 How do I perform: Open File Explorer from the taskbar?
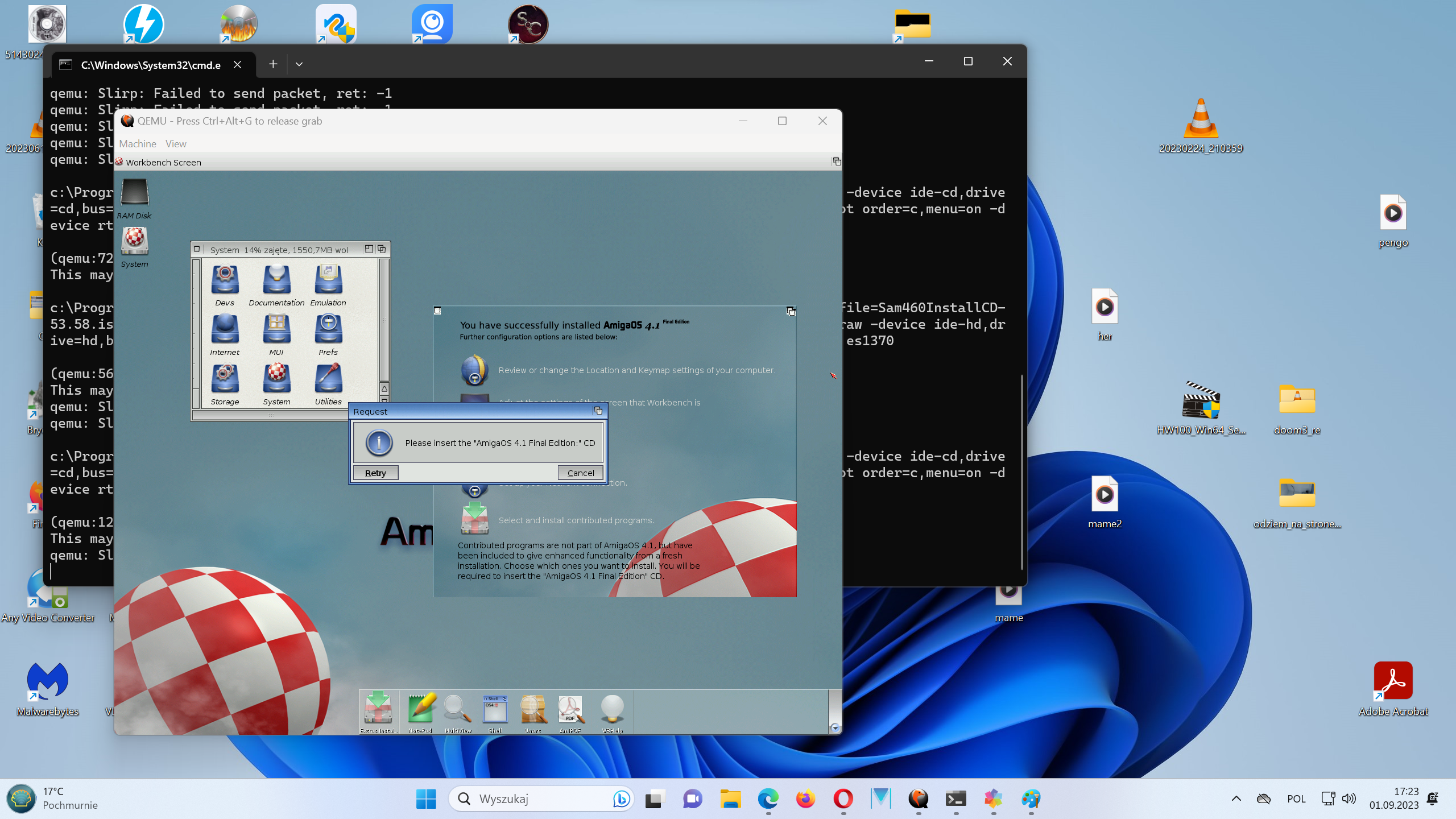[x=730, y=799]
